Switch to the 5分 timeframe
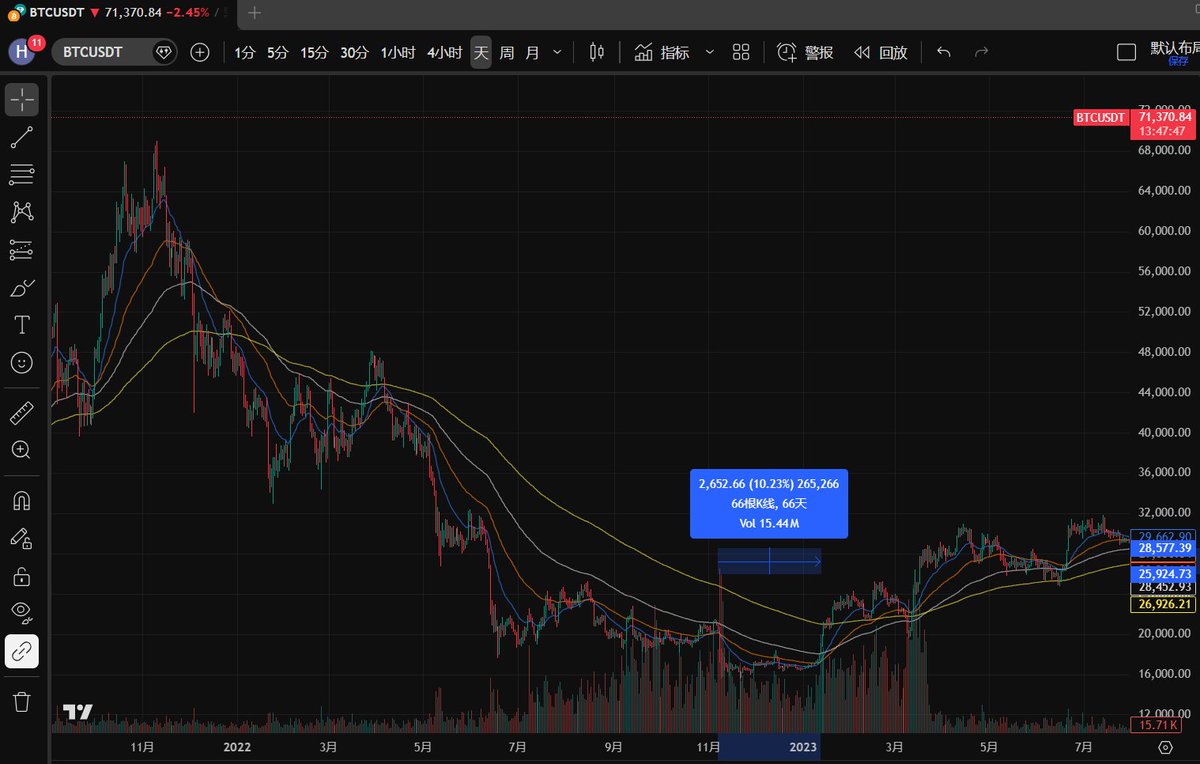This screenshot has height=764, width=1200. tap(278, 52)
